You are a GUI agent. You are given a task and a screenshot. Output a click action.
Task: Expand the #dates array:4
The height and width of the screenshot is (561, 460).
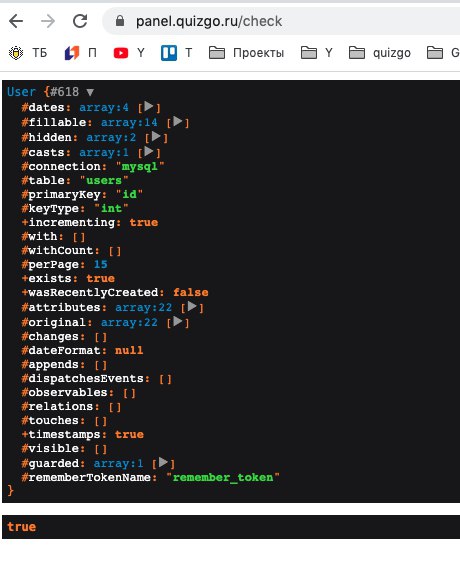[x=149, y=106]
